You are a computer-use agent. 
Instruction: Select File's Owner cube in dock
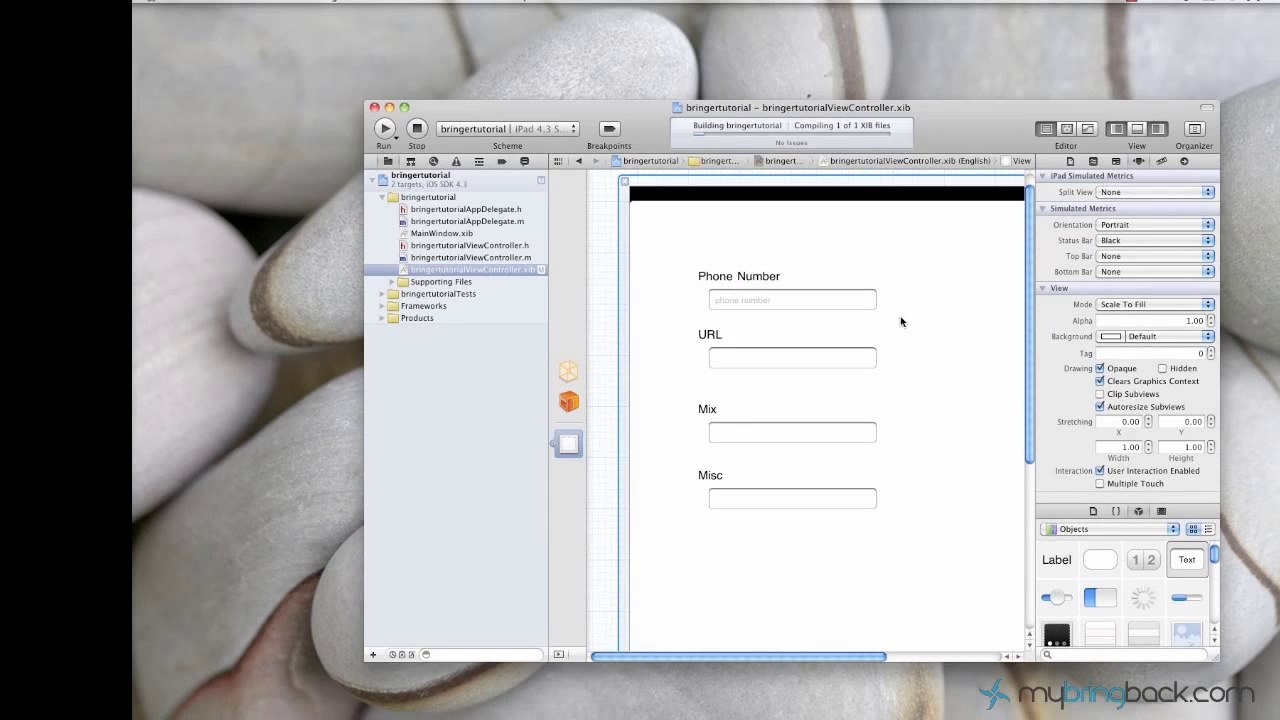(x=568, y=371)
